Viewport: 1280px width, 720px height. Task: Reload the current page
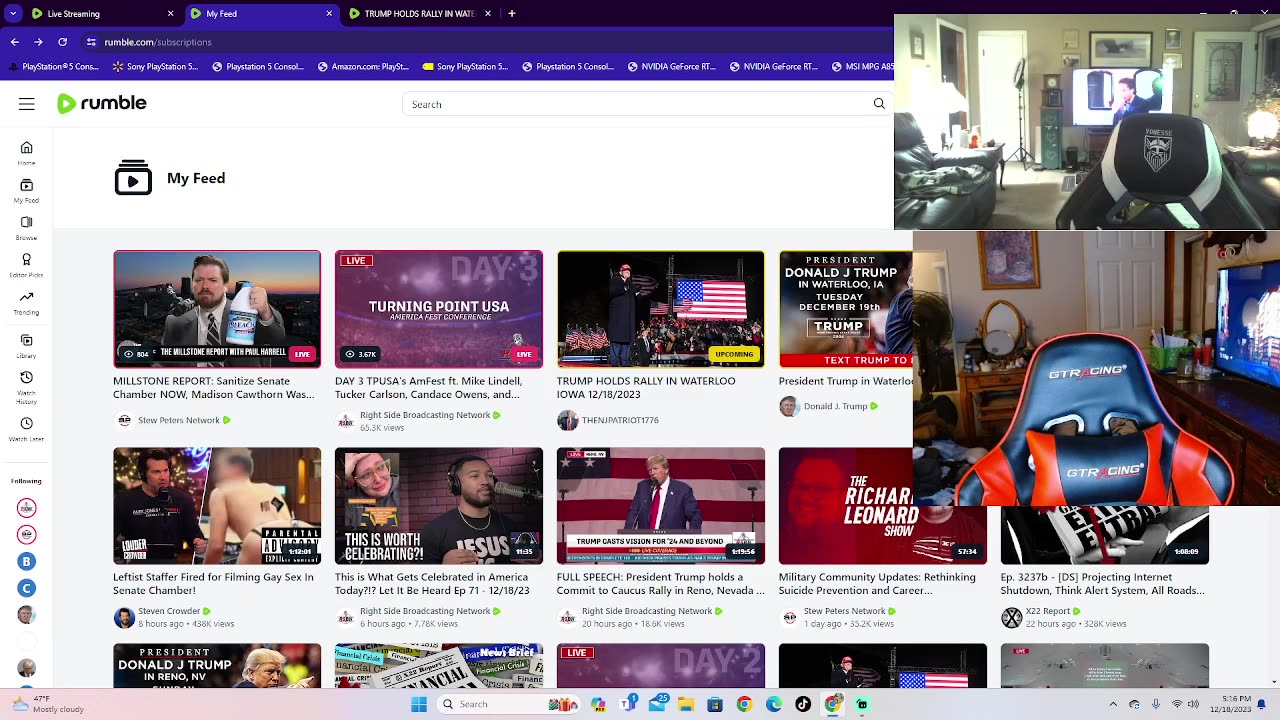coord(62,42)
